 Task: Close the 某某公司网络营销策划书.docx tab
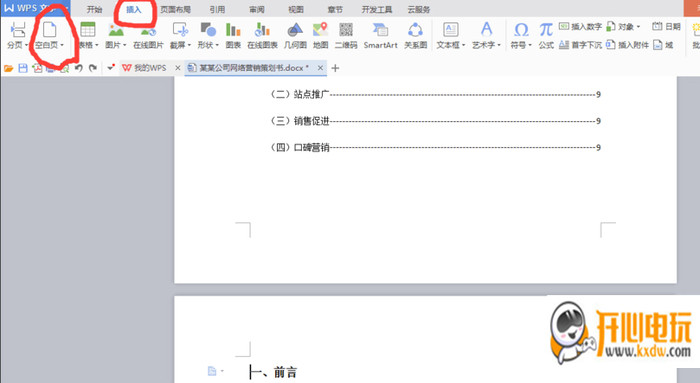pos(320,68)
